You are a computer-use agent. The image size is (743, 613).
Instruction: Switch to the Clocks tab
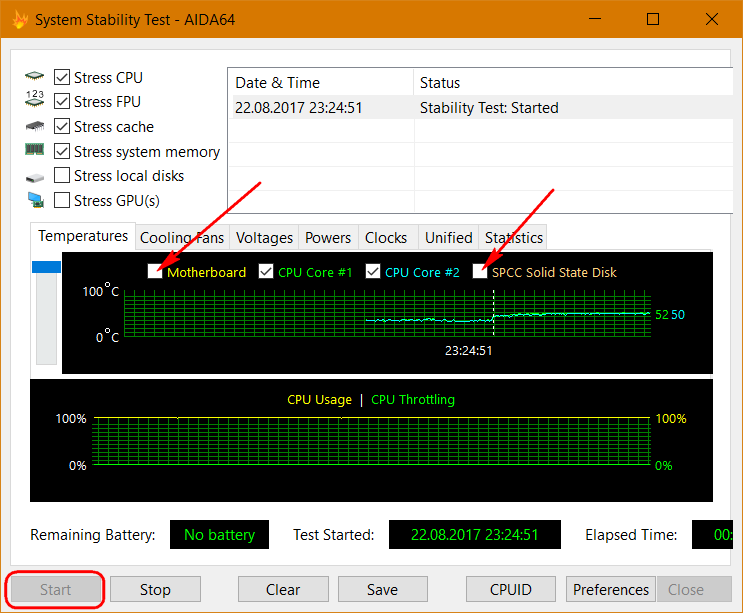(386, 237)
